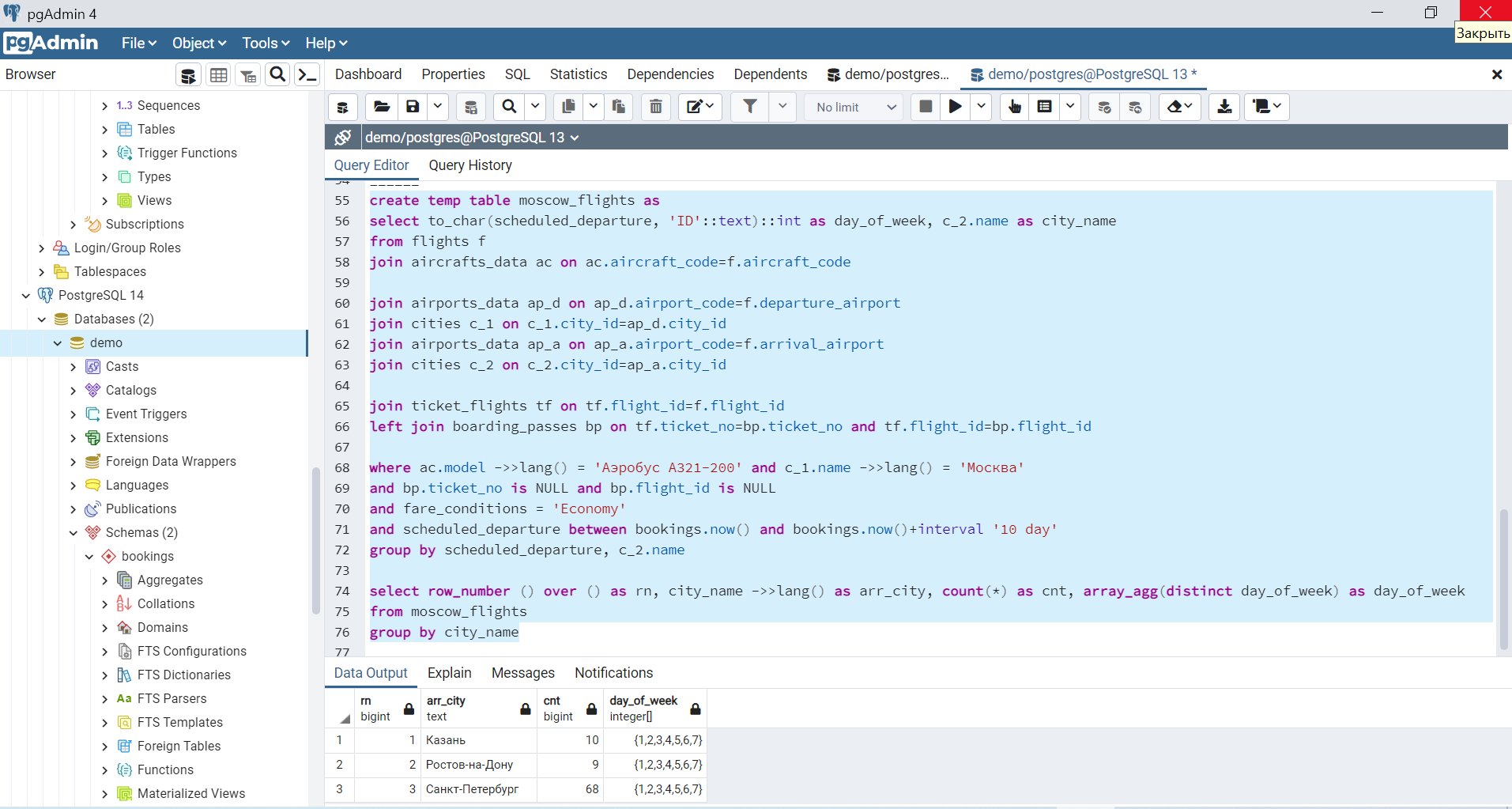Expand Find options dropdown
Image resolution: width=1512 pixels, height=809 pixels.
pos(535,107)
